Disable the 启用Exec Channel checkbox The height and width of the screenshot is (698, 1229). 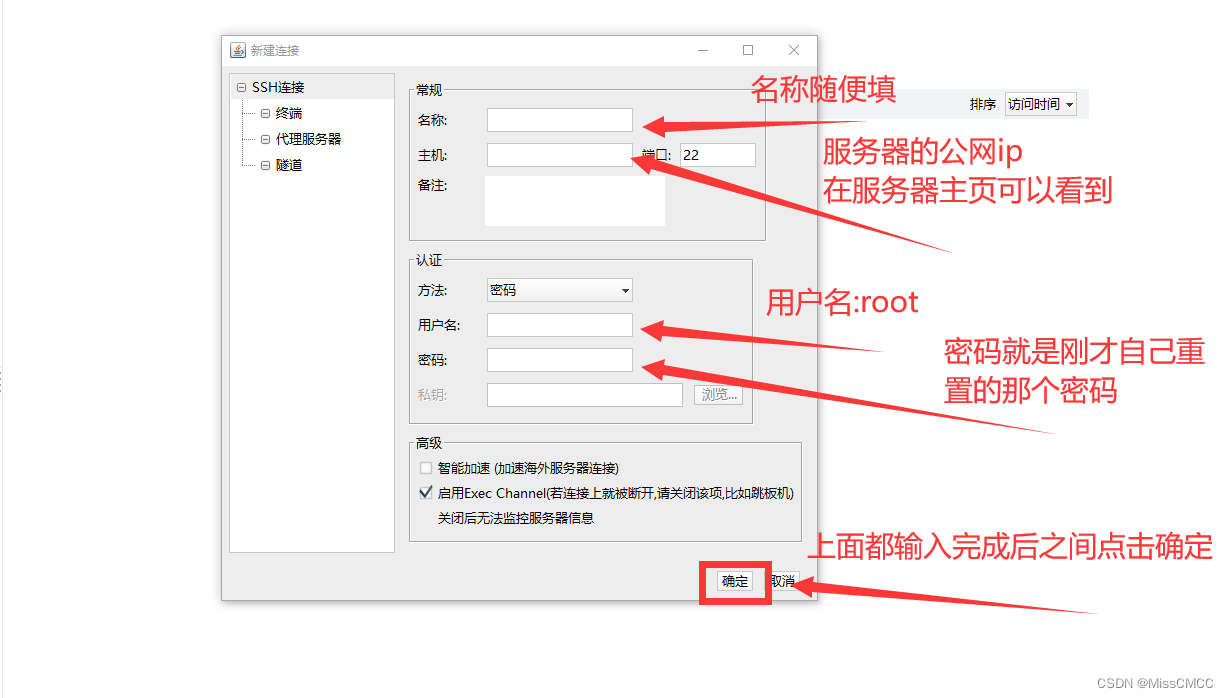425,491
